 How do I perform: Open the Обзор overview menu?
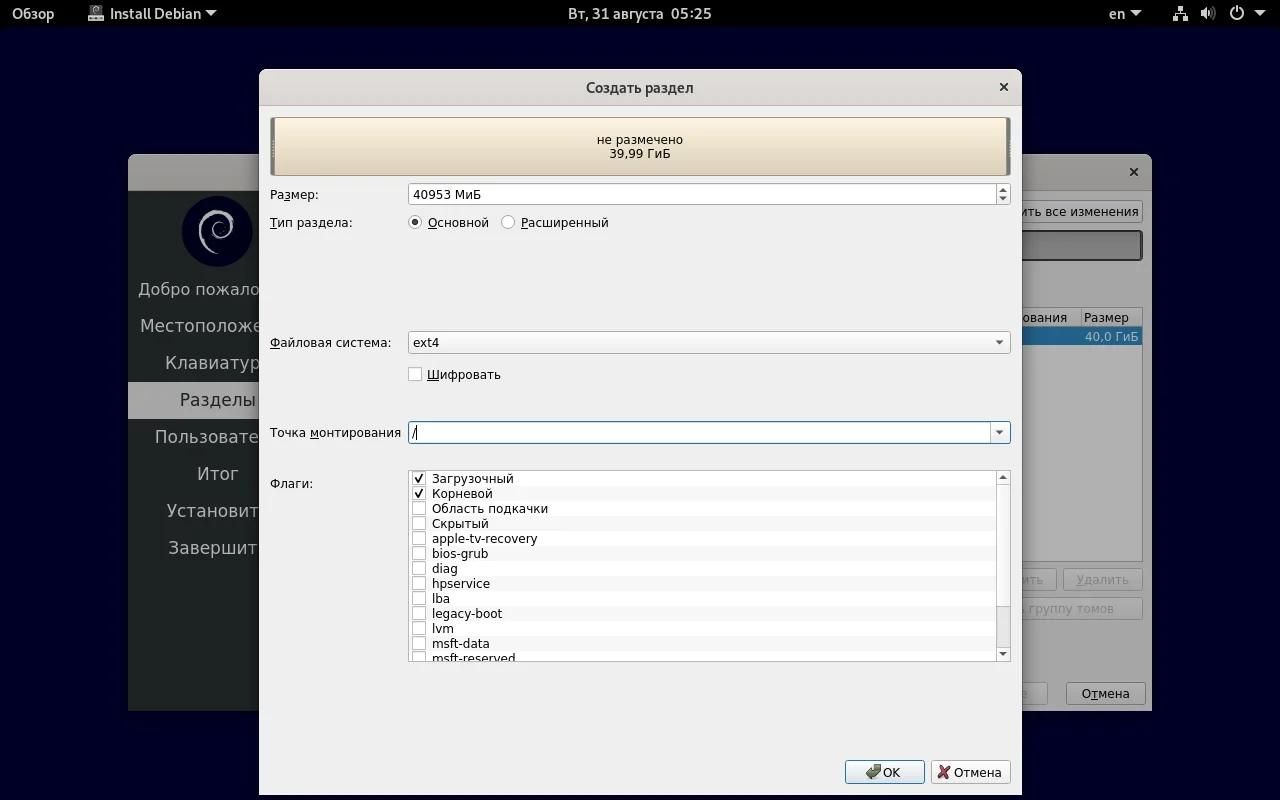32,13
